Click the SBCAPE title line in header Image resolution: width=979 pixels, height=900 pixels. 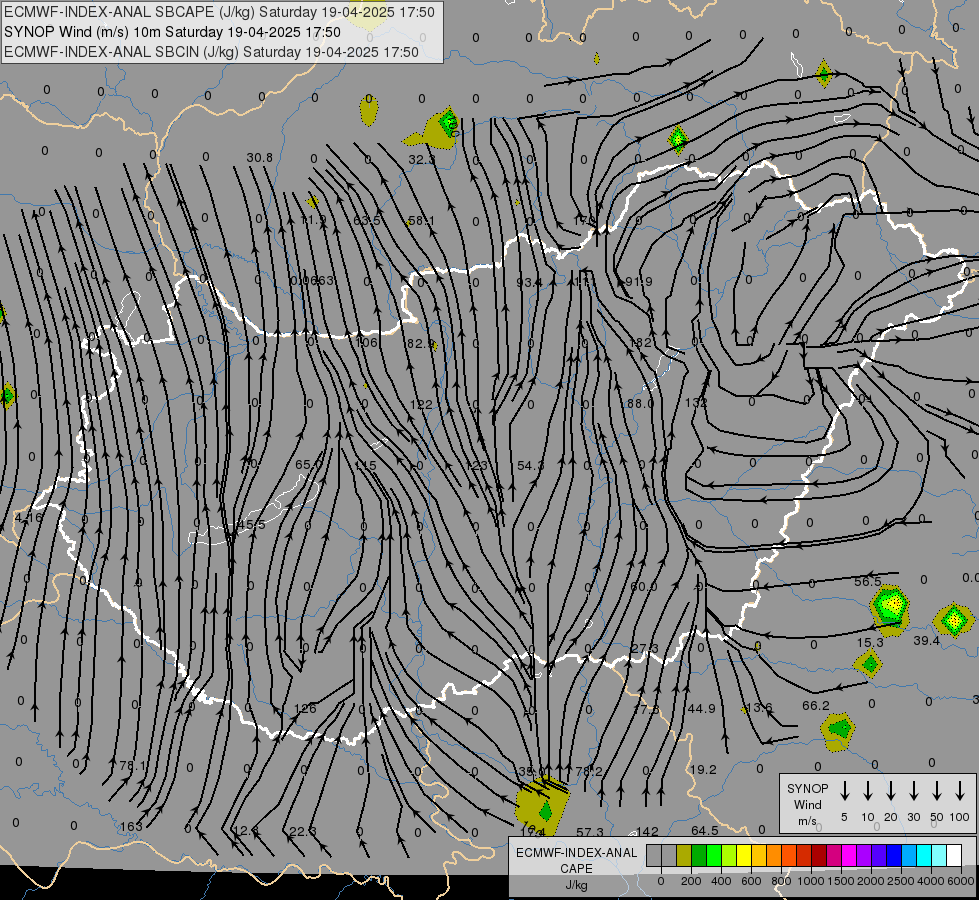[x=219, y=12]
